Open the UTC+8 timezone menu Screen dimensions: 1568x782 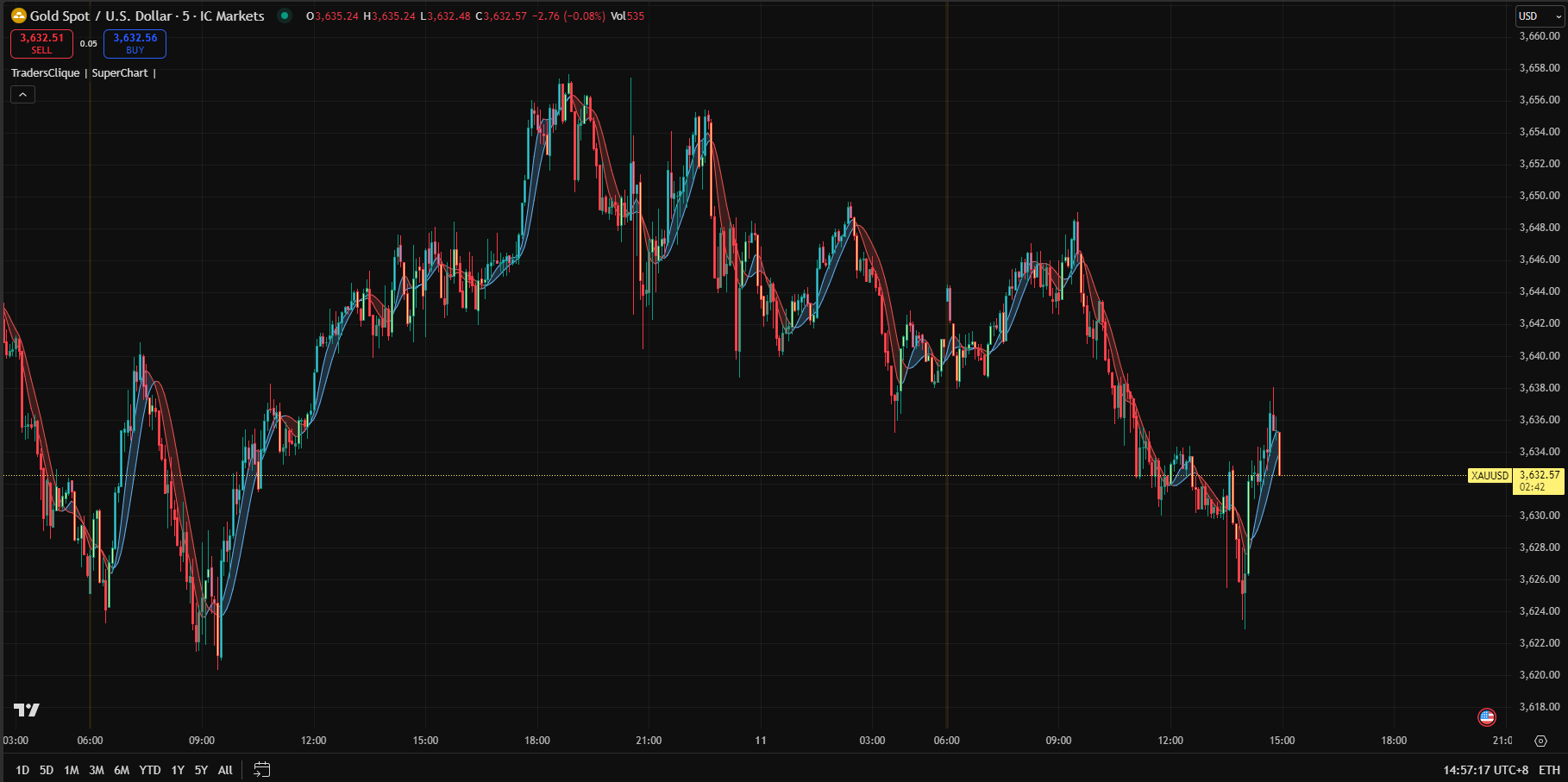tap(1485, 770)
